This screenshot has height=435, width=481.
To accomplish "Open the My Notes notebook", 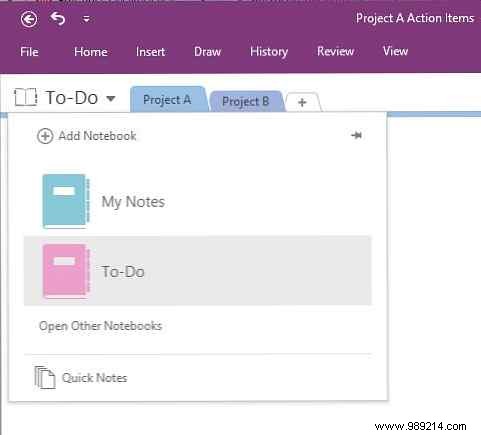I will pyautogui.click(x=198, y=201).
